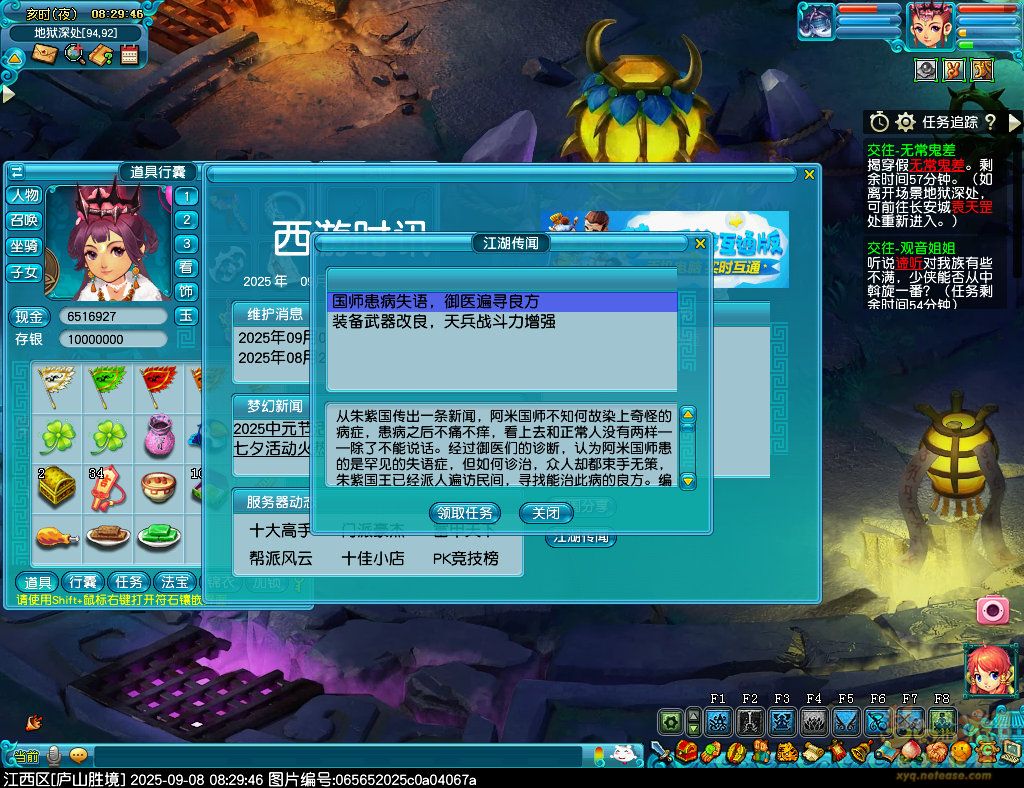Click the green gear settings icon

coord(670,721)
